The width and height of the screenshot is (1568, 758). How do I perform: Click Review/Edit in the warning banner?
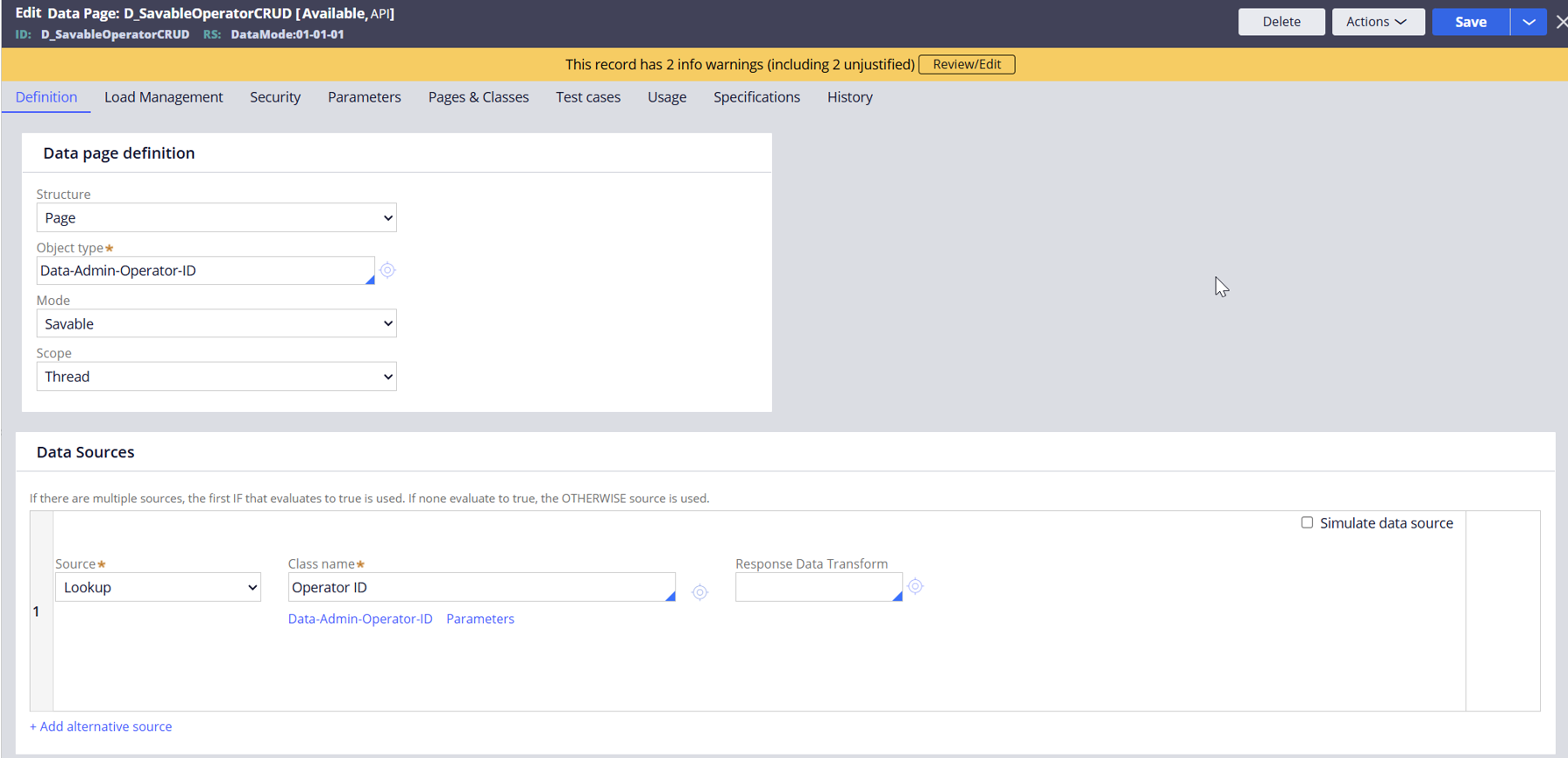(966, 65)
